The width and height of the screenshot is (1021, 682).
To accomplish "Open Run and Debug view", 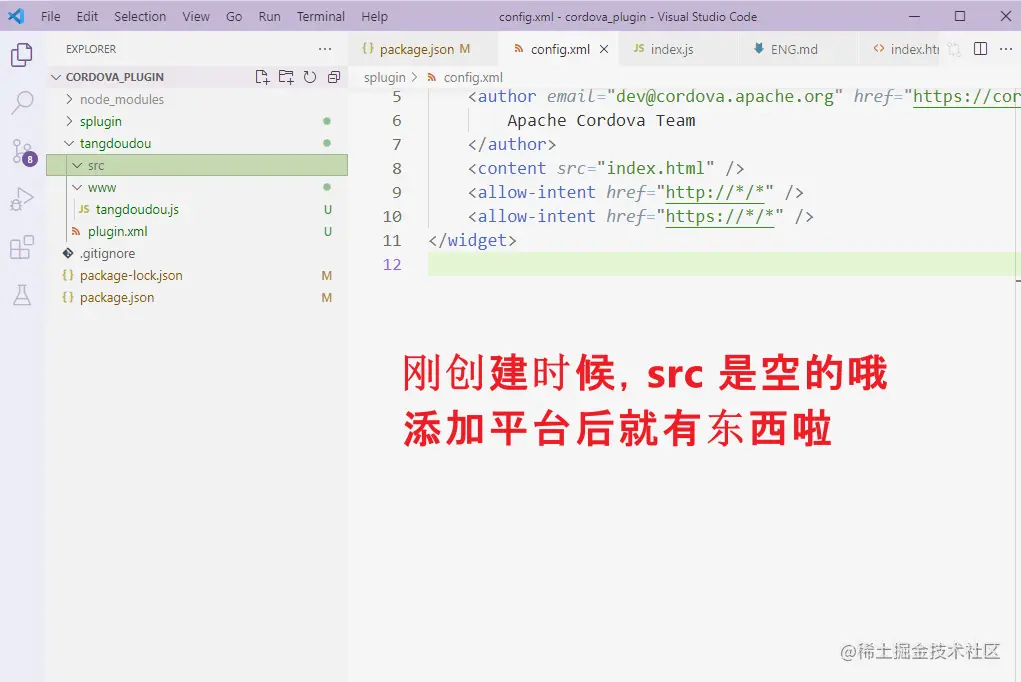I will point(21,199).
